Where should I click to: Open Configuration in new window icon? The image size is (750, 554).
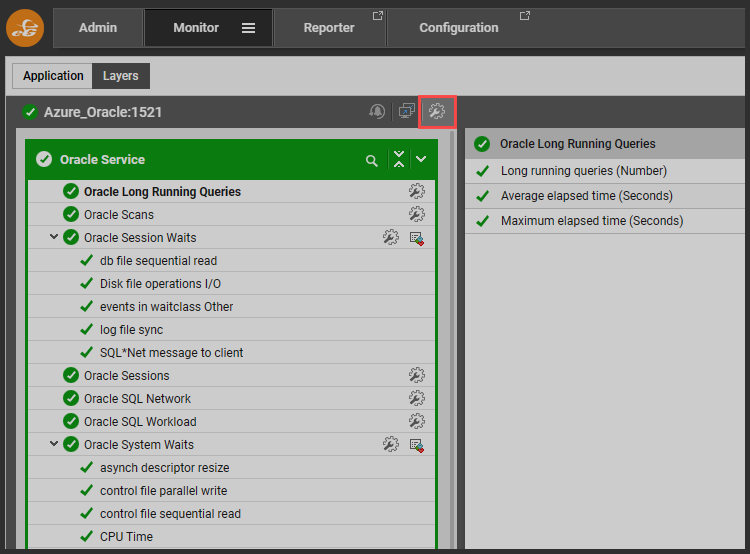525,16
